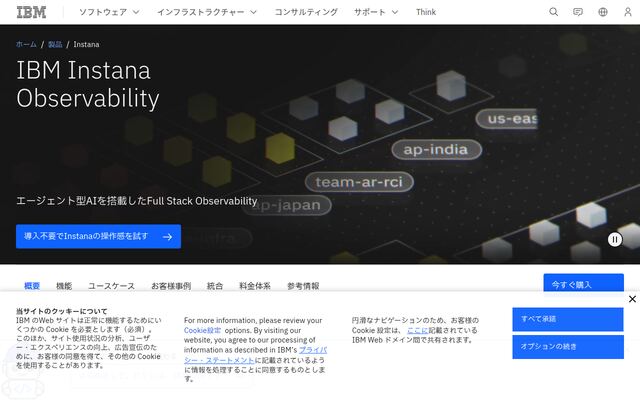
Task: Select the 料金体系 tab
Action: pyautogui.click(x=255, y=286)
